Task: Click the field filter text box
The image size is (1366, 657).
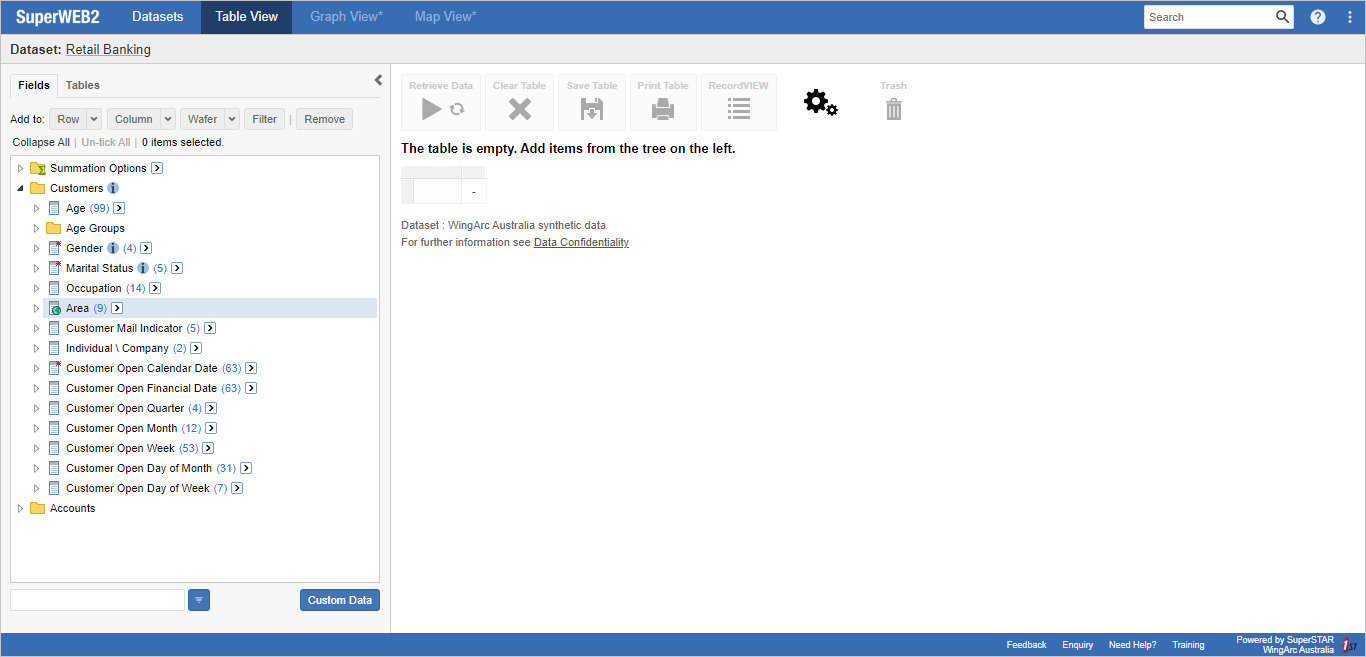Action: 97,600
